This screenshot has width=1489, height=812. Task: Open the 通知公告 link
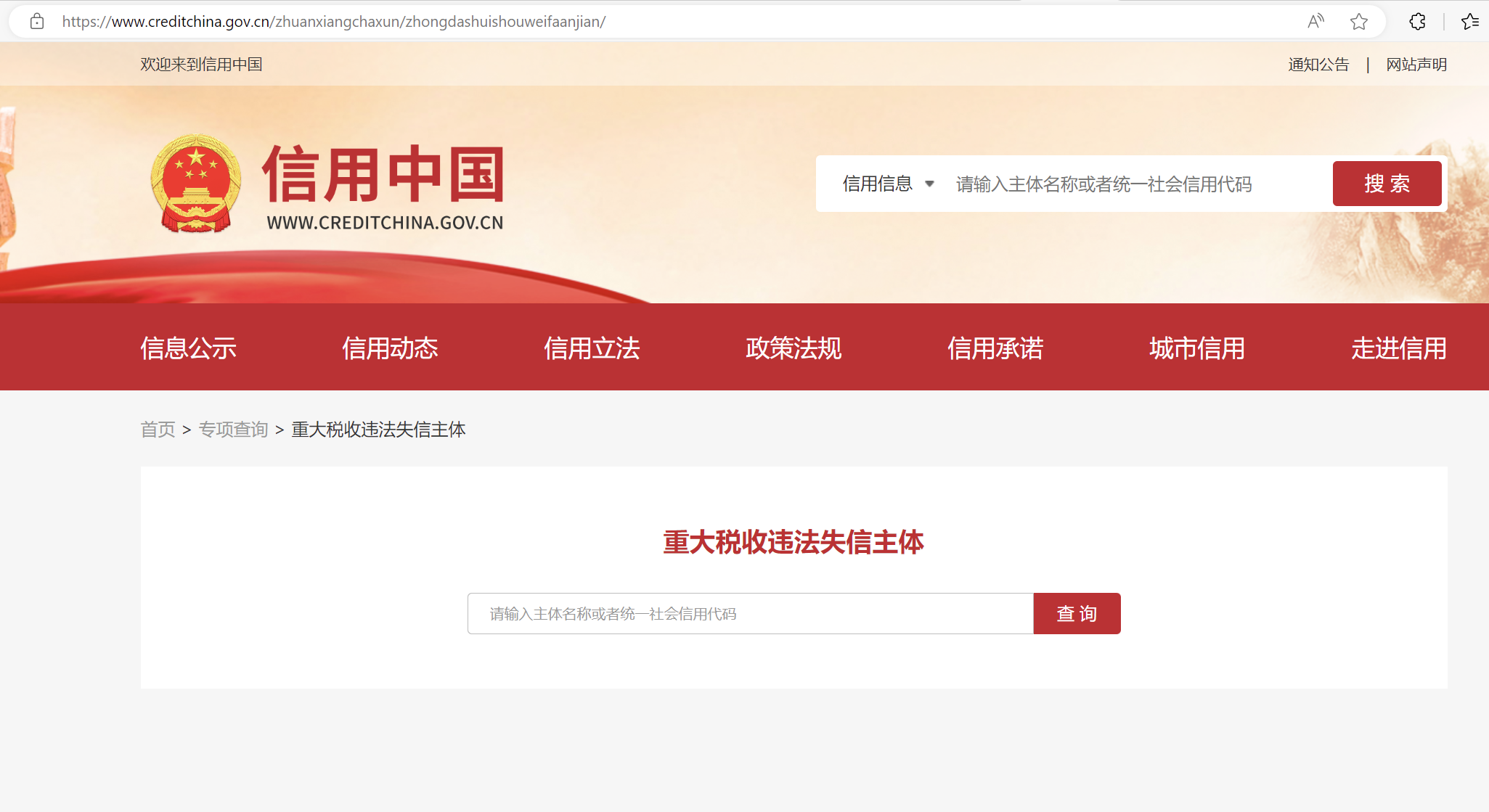tap(1318, 65)
